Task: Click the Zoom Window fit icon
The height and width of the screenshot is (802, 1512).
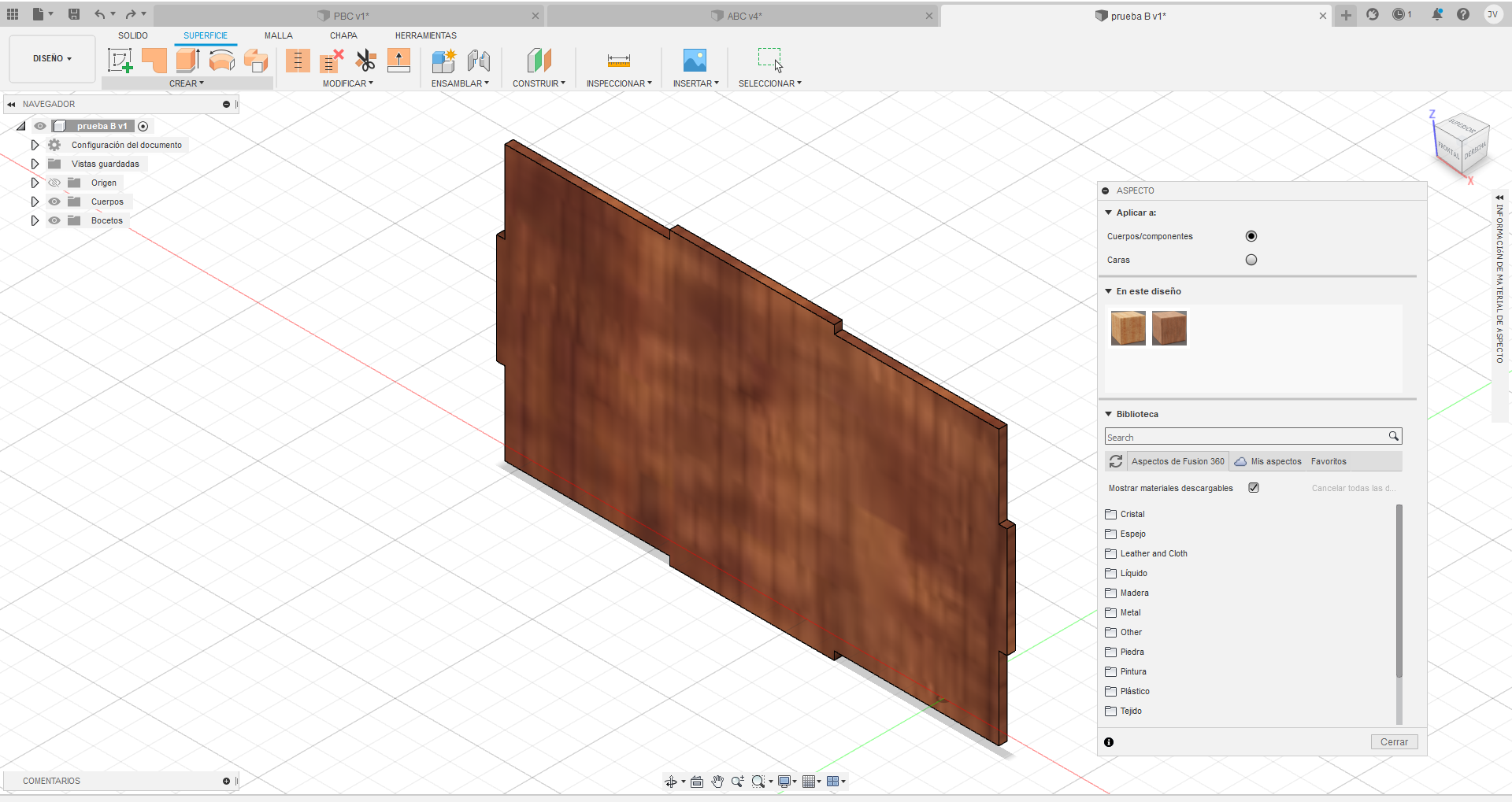Action: click(x=758, y=782)
